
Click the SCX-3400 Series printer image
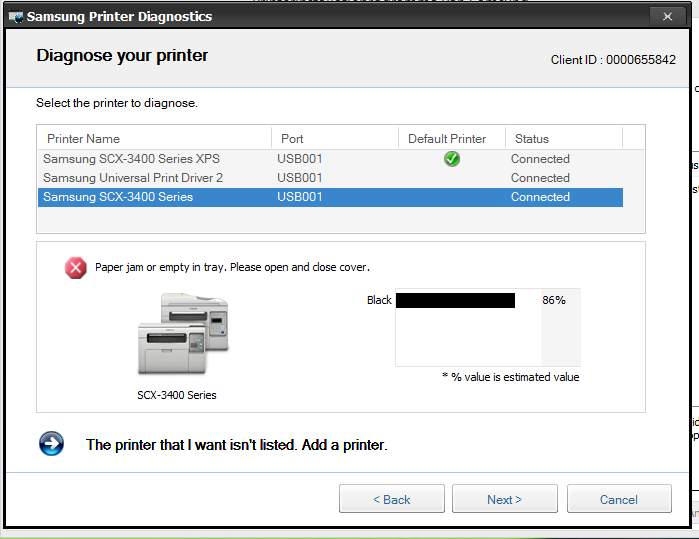click(x=183, y=333)
